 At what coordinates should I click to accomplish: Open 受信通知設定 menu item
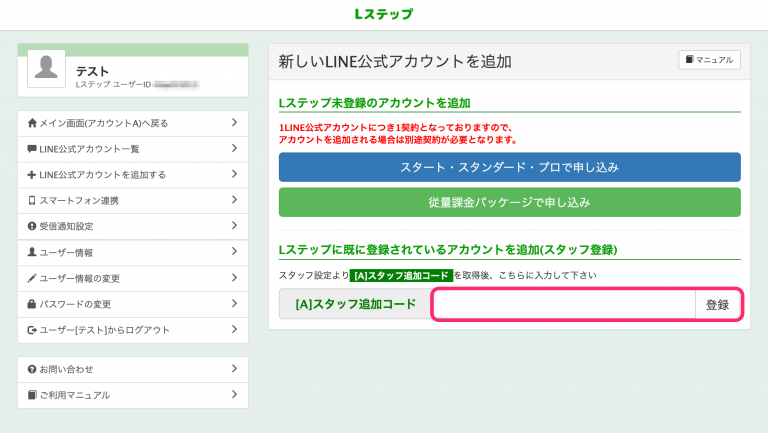click(x=133, y=226)
